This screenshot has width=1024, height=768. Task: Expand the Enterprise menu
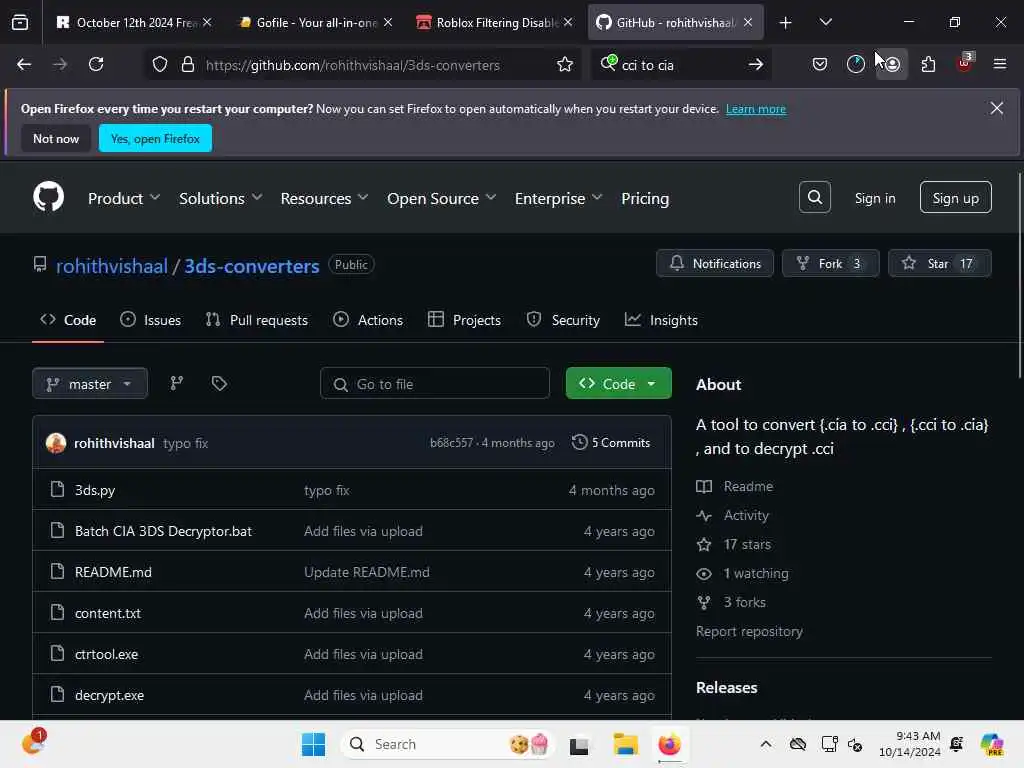point(558,199)
